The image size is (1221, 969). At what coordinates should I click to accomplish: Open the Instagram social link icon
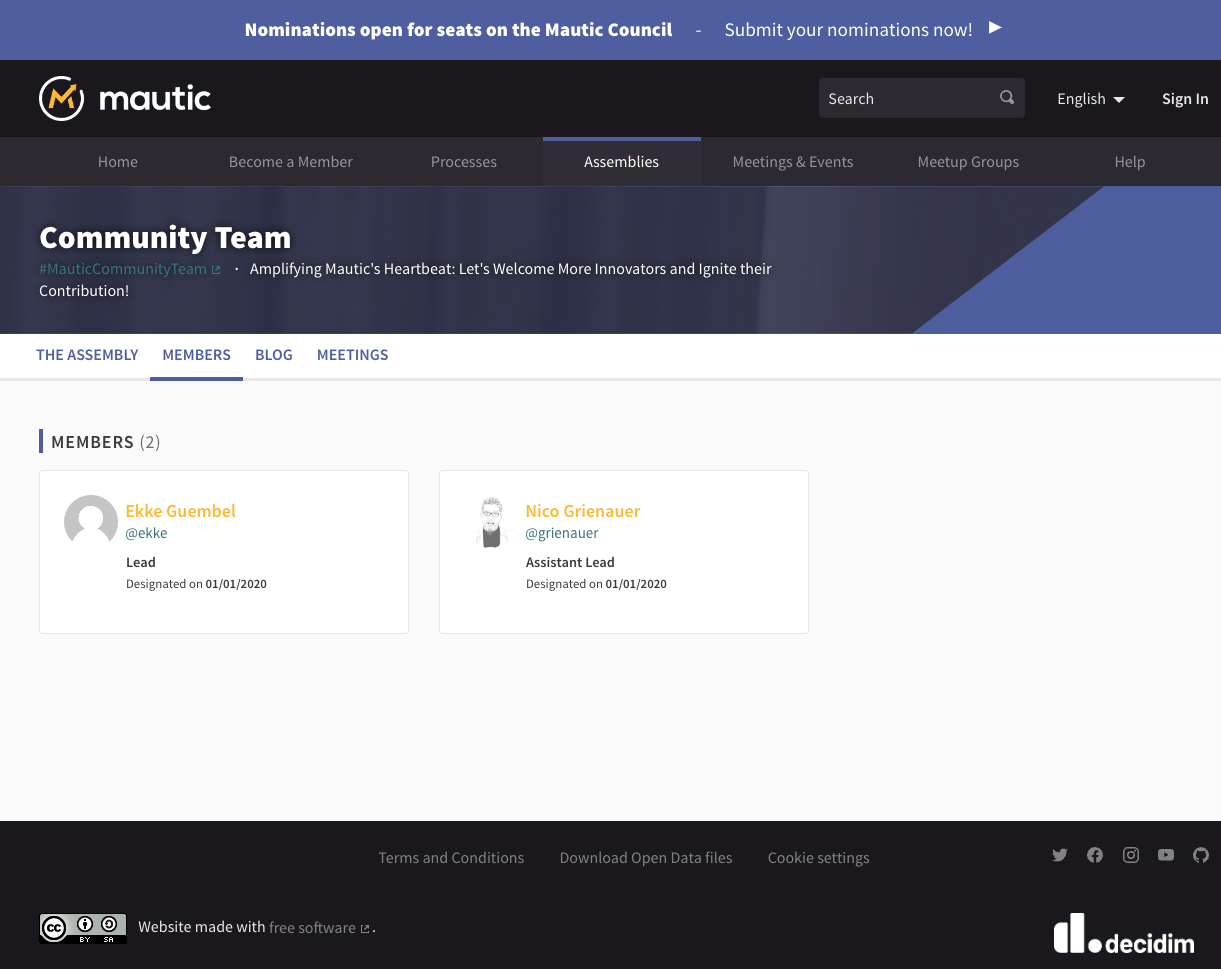(x=1131, y=855)
